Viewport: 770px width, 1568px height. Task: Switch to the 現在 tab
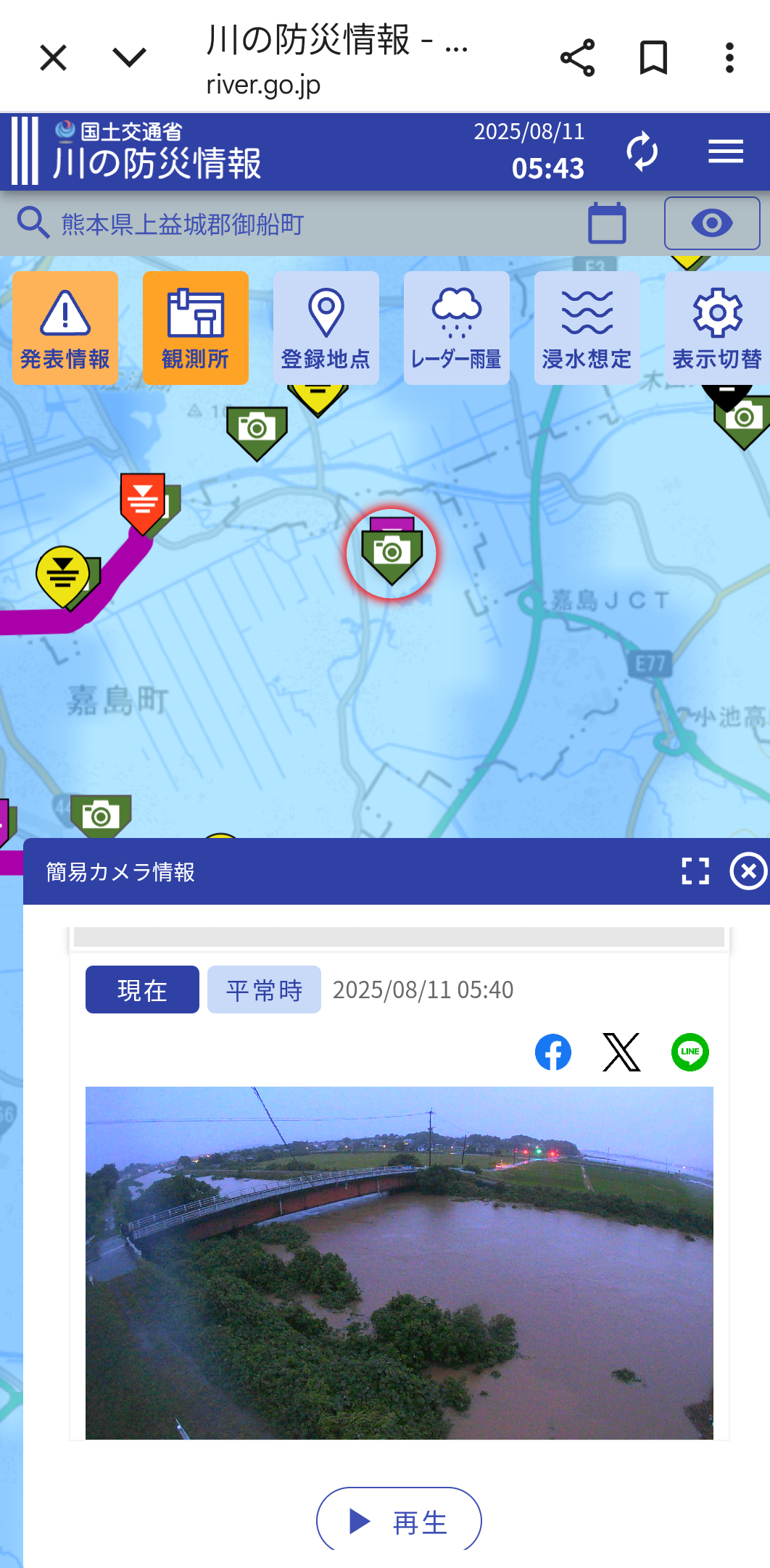pyautogui.click(x=142, y=990)
